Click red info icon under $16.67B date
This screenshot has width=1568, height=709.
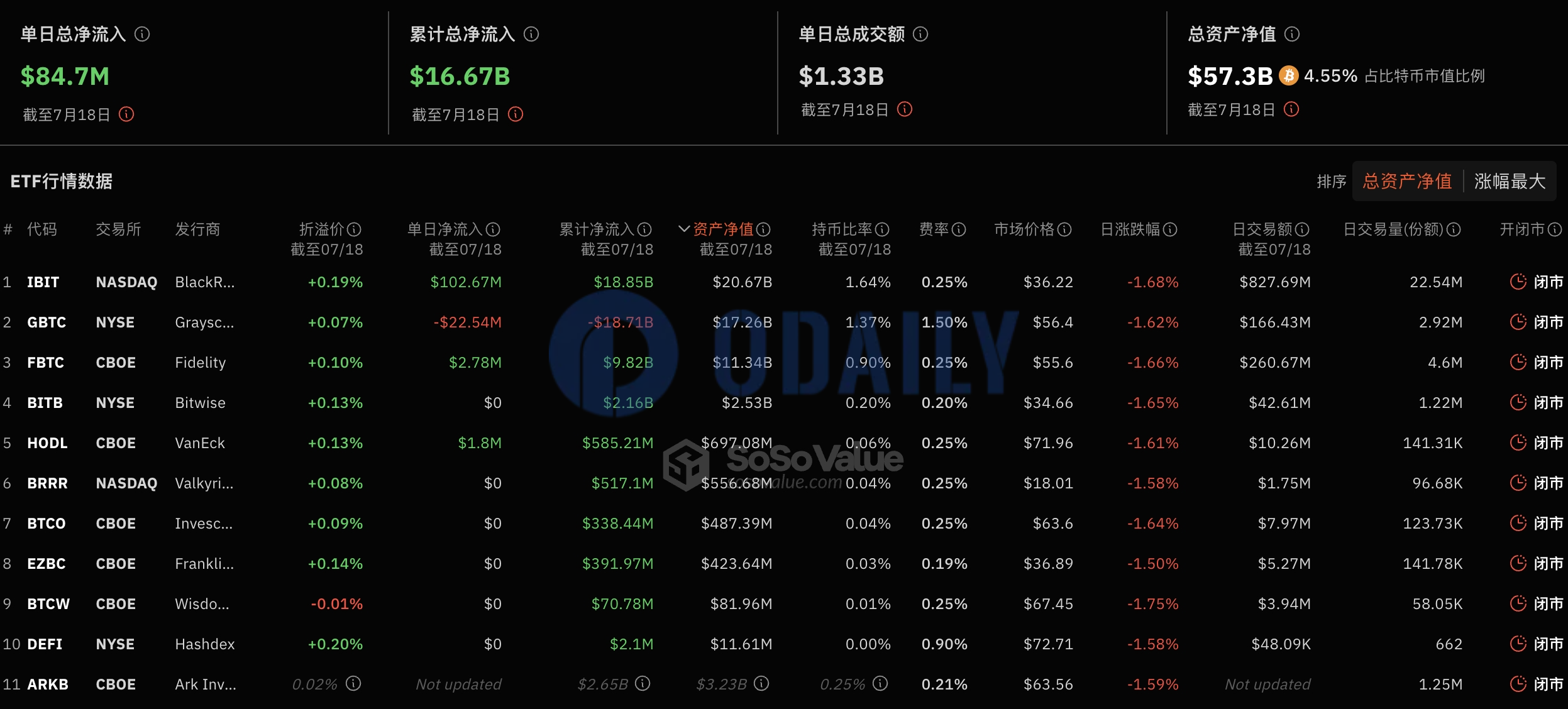click(x=516, y=114)
